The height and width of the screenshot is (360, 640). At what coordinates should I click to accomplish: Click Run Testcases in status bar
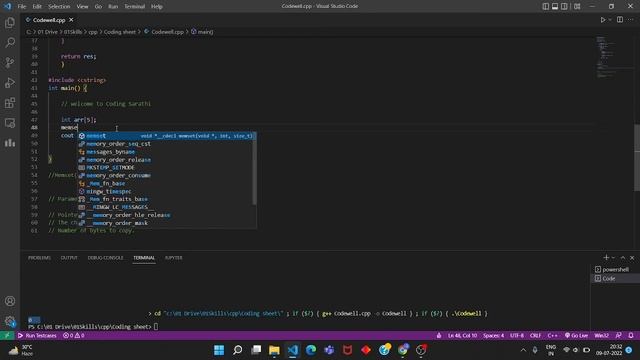pos(37,336)
